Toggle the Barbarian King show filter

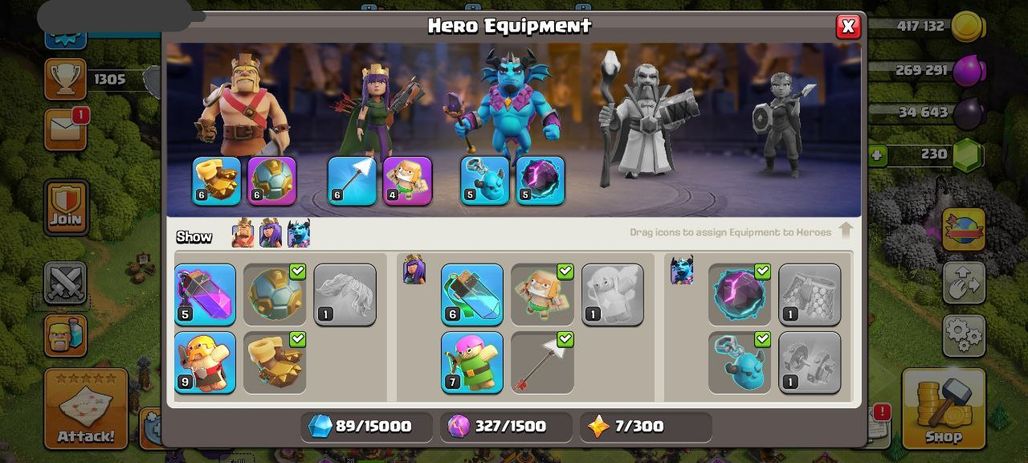[243, 233]
